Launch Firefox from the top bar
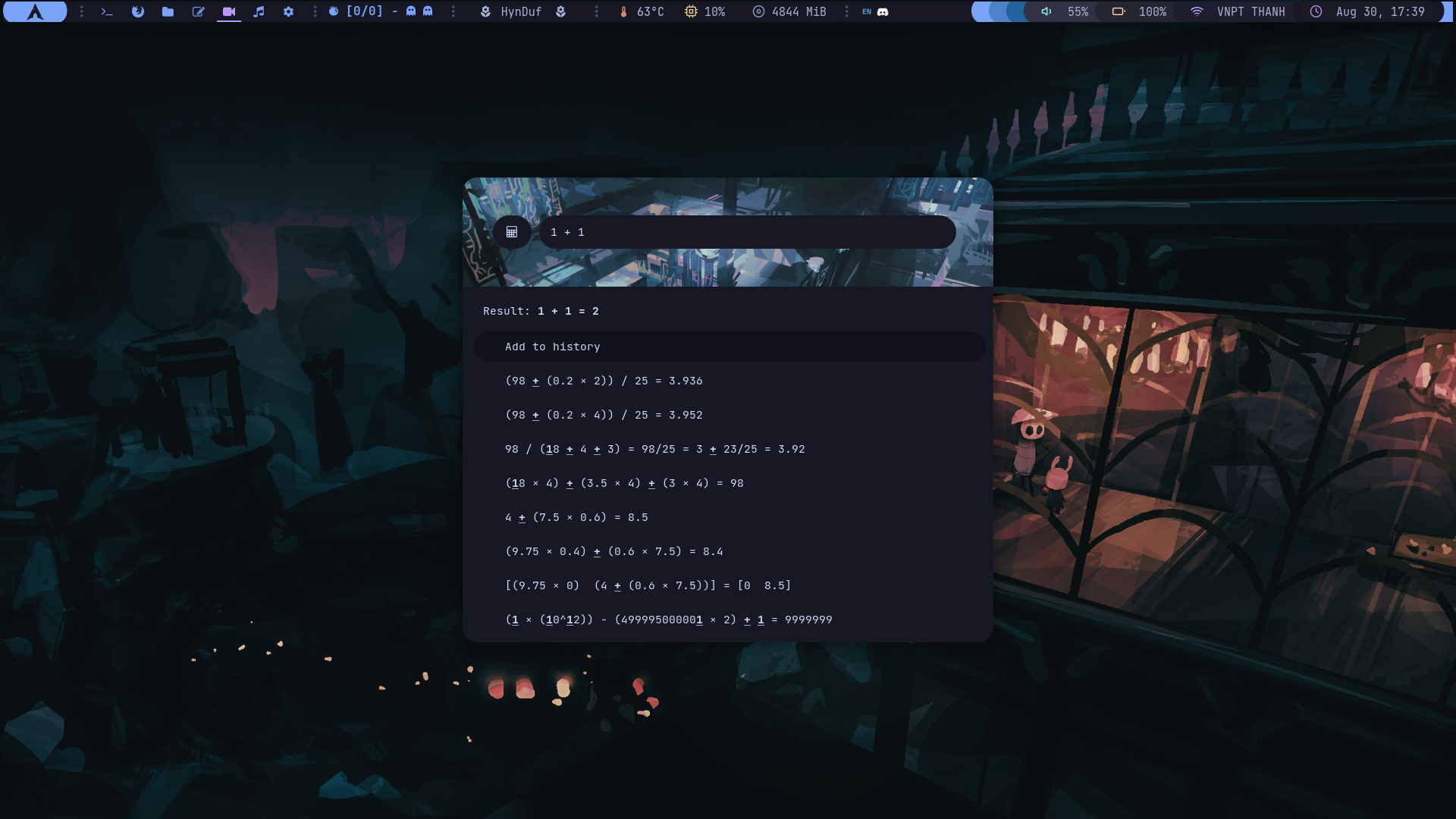The image size is (1456, 819). pos(137,11)
